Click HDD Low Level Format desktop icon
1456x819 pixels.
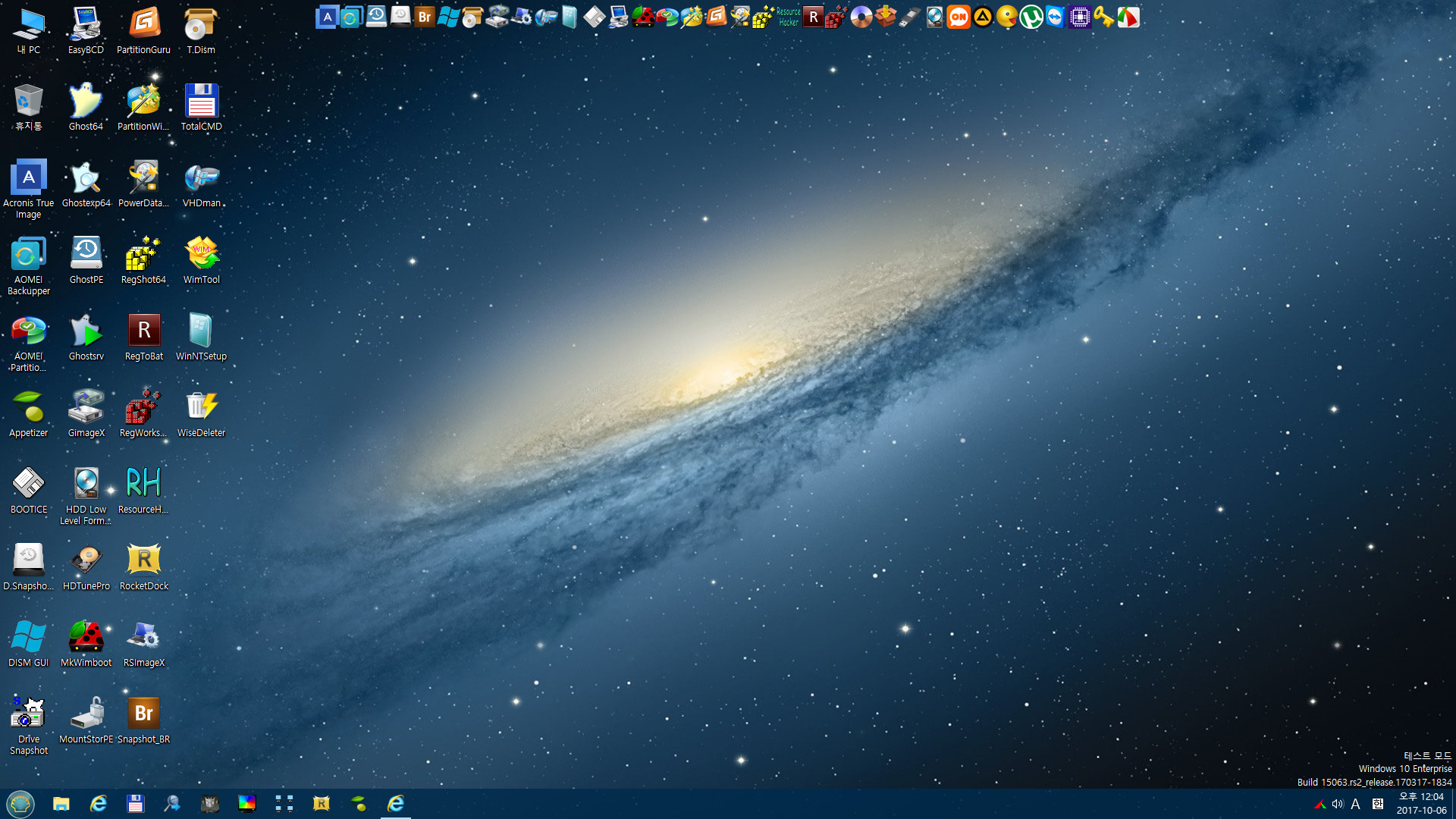[x=86, y=496]
